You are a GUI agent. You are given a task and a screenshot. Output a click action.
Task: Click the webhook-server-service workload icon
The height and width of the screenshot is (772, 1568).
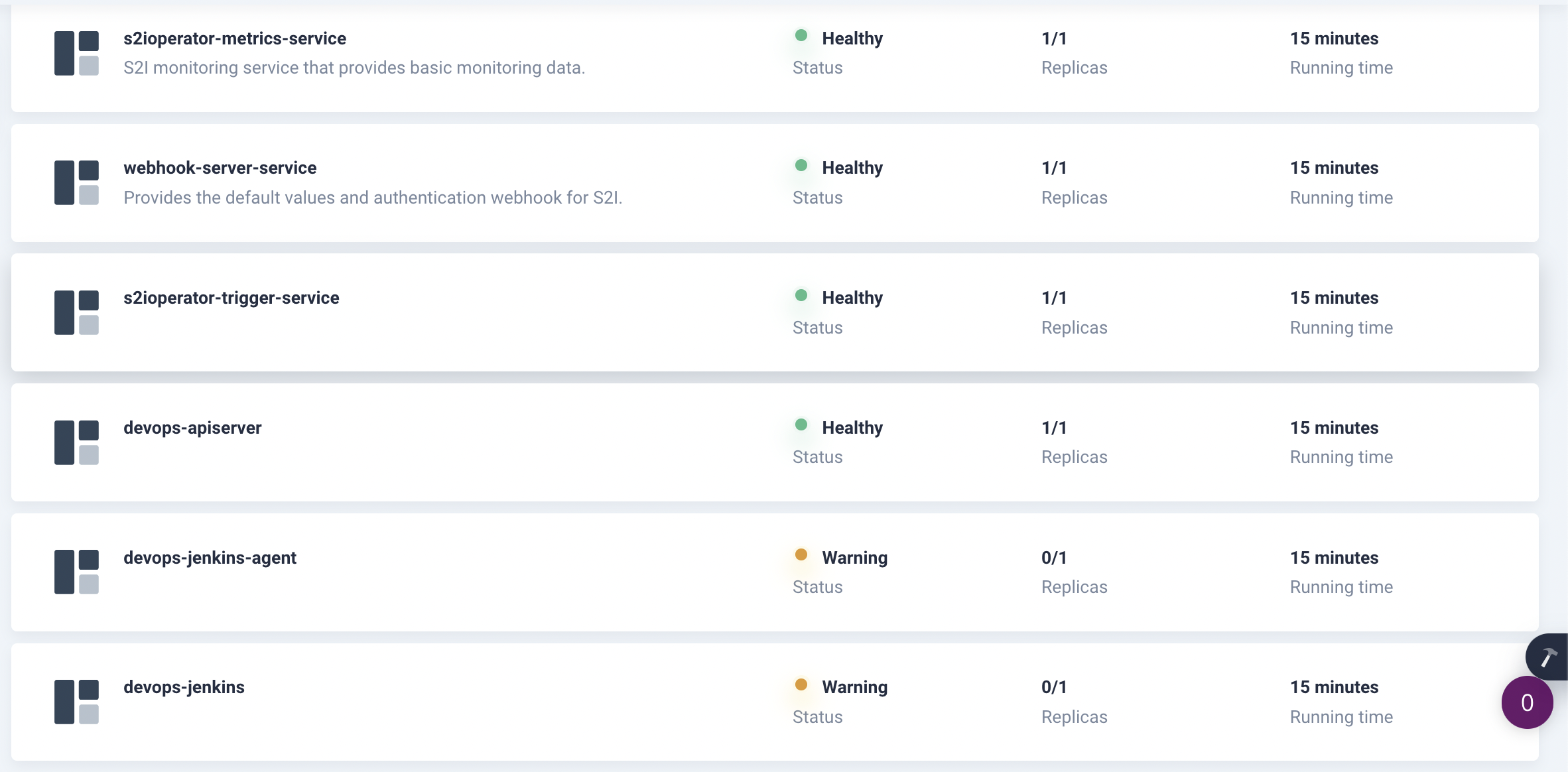(x=76, y=182)
